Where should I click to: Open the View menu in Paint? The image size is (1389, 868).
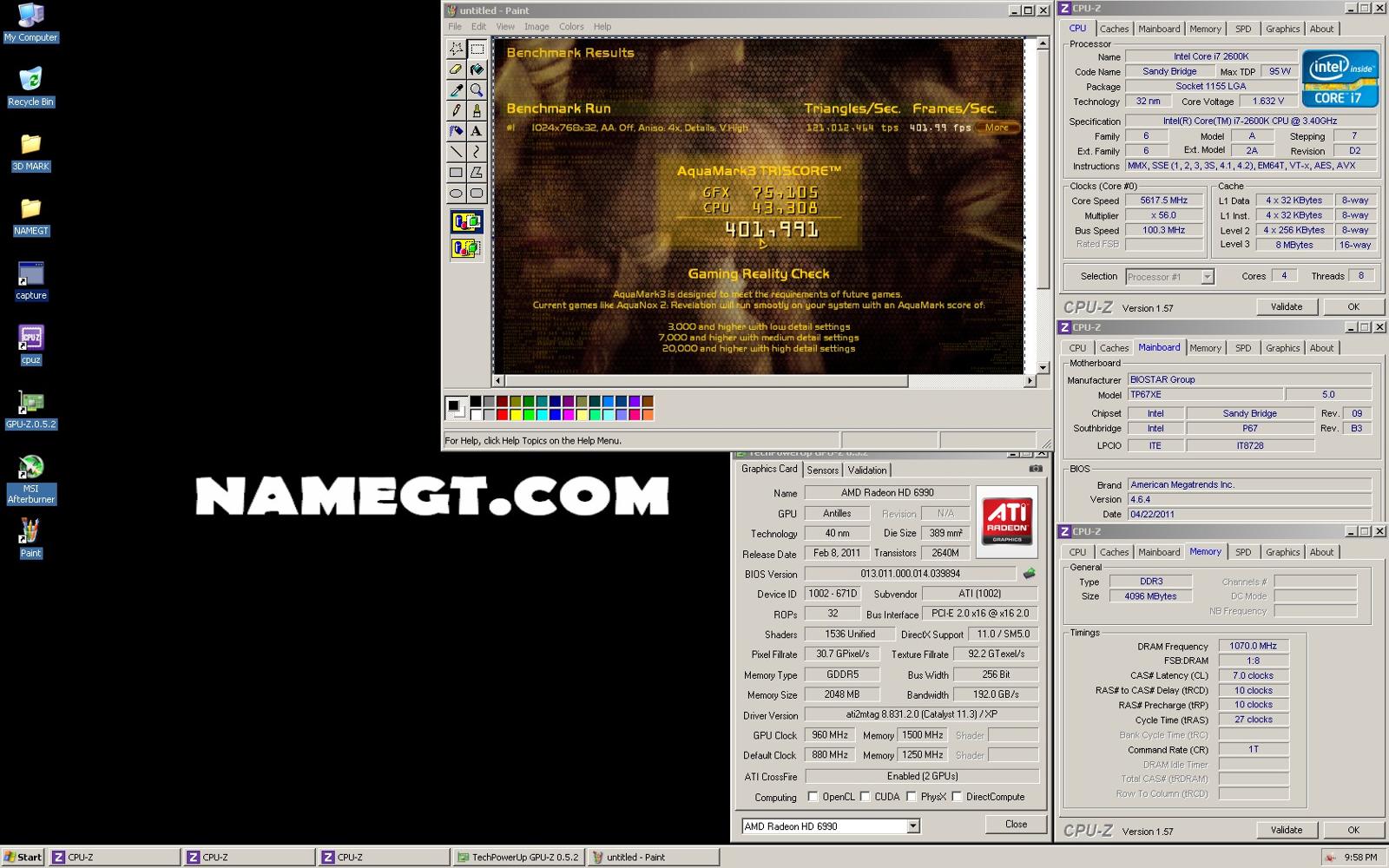click(505, 27)
